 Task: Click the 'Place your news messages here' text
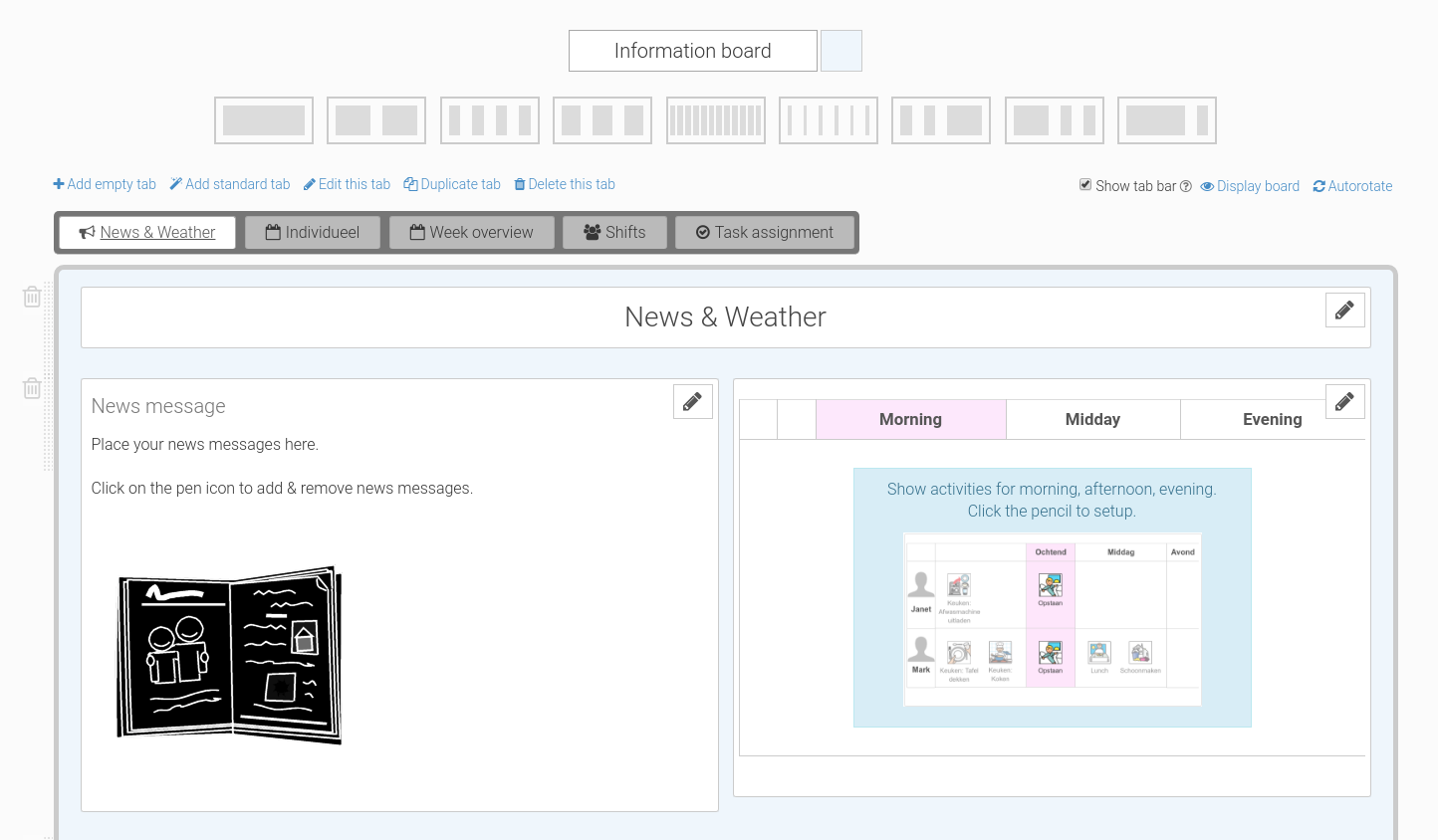coord(205,444)
